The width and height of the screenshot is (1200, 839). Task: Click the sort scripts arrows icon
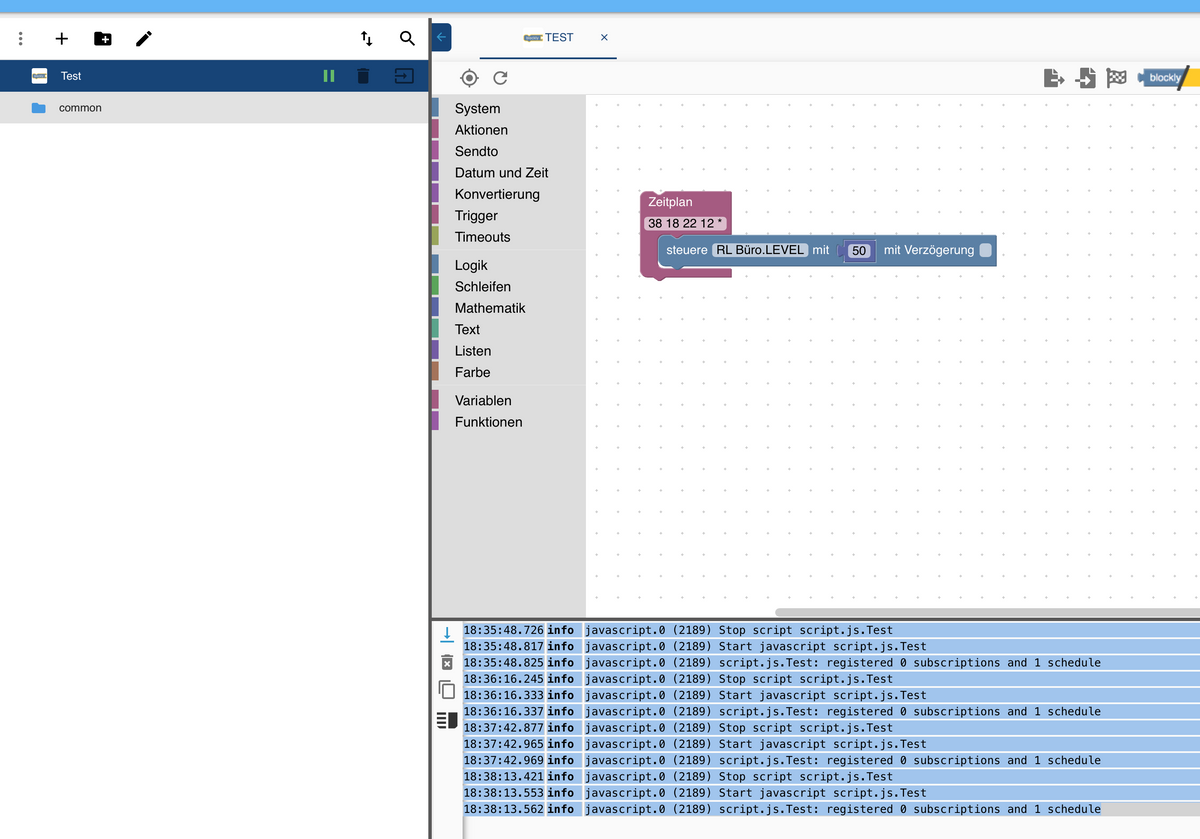367,39
